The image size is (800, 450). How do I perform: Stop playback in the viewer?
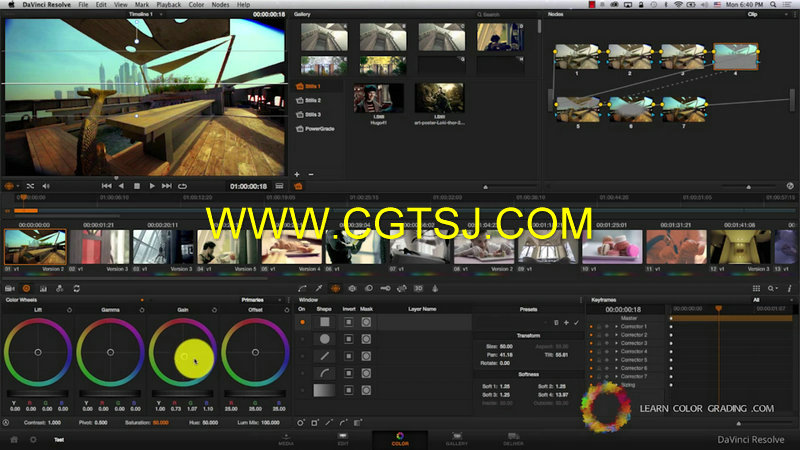(137, 186)
